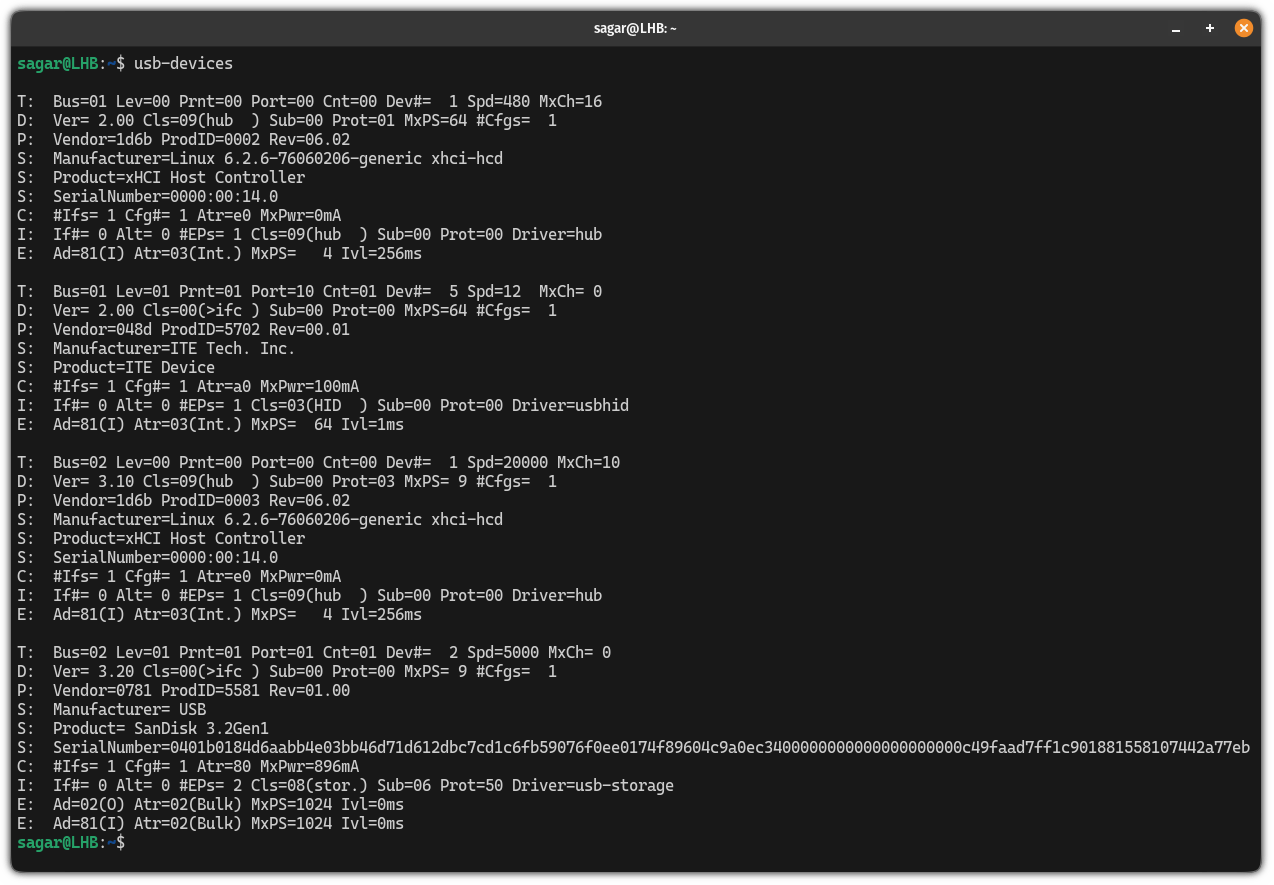Click the maximize button

tap(1209, 29)
